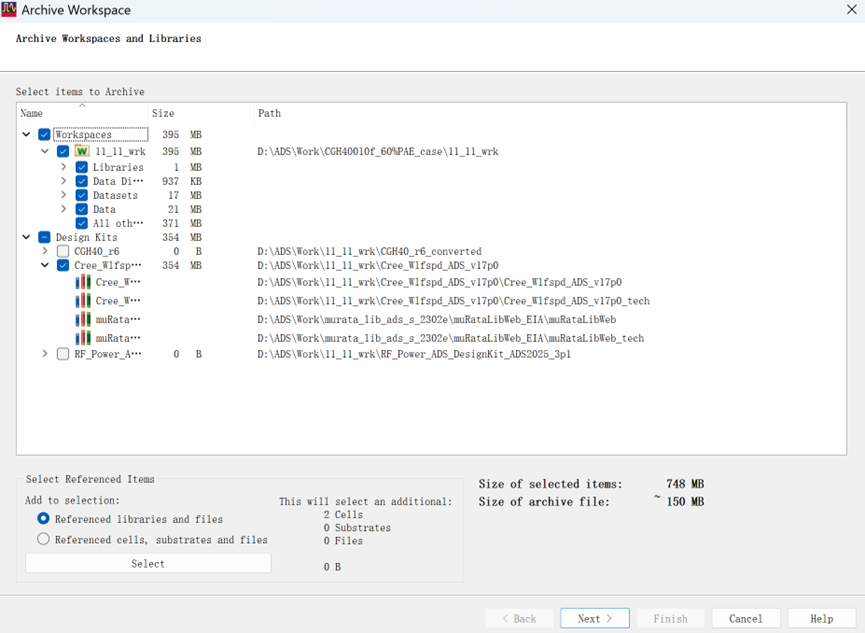
Task: Uncheck the 937 KB Data Di… checkbox
Action: pos(82,181)
